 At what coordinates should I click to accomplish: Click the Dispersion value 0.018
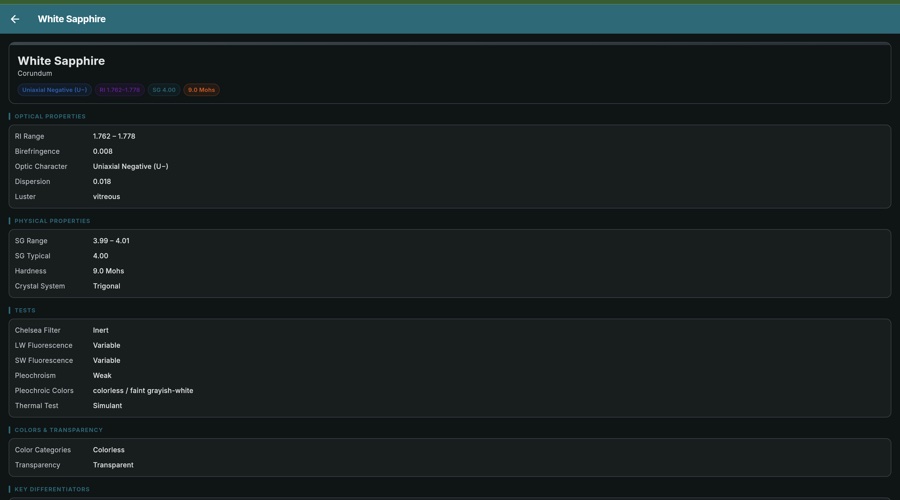click(x=102, y=182)
